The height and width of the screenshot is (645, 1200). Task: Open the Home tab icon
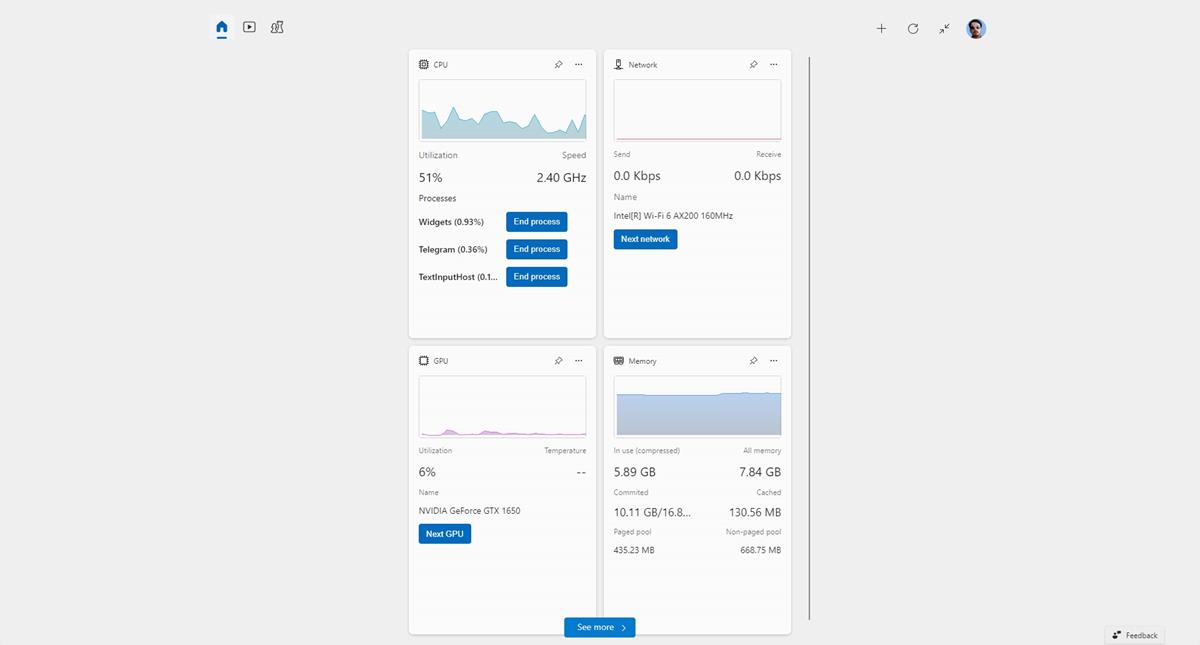222,28
